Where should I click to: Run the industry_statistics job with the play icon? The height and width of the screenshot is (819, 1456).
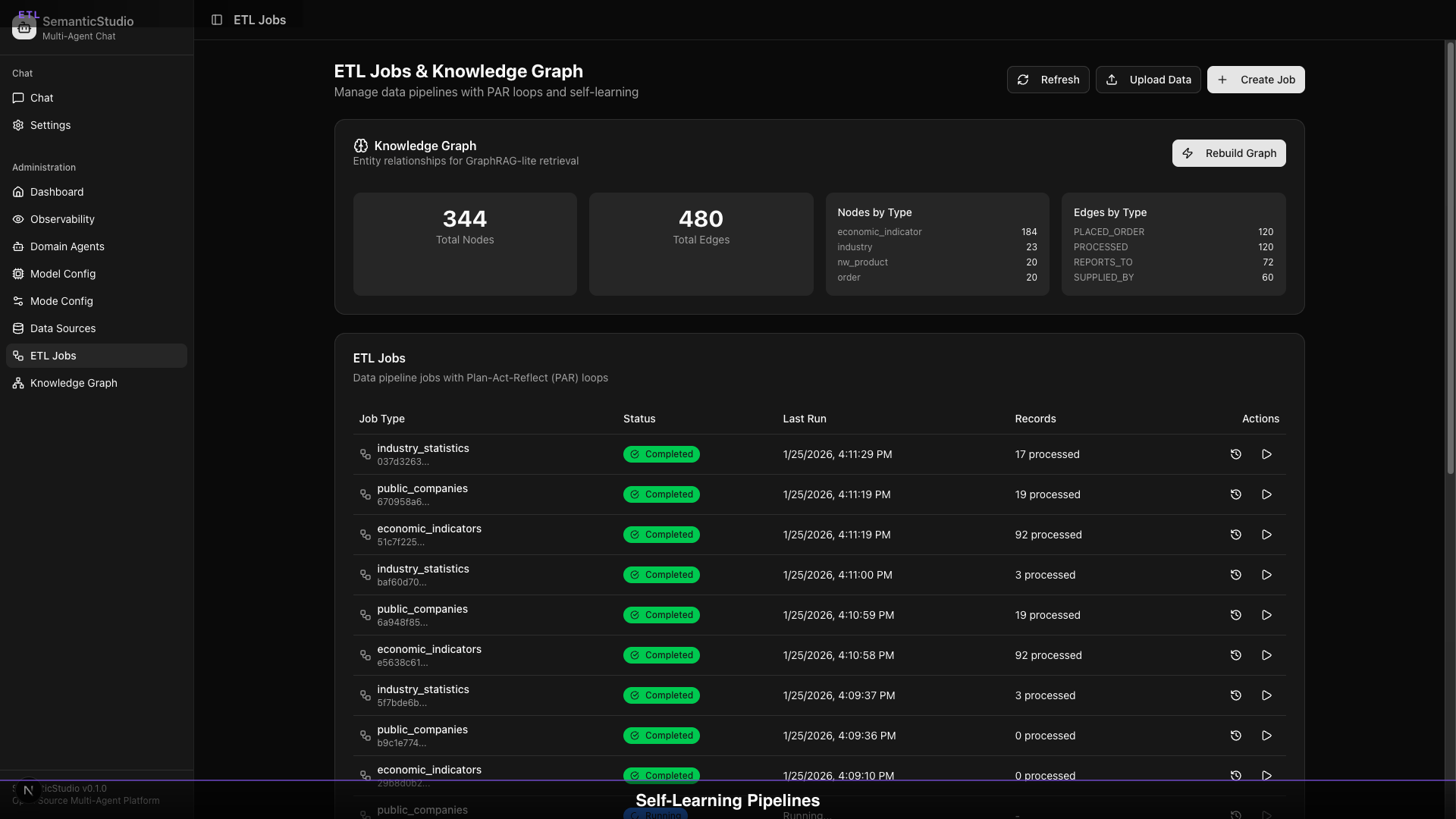coord(1266,454)
